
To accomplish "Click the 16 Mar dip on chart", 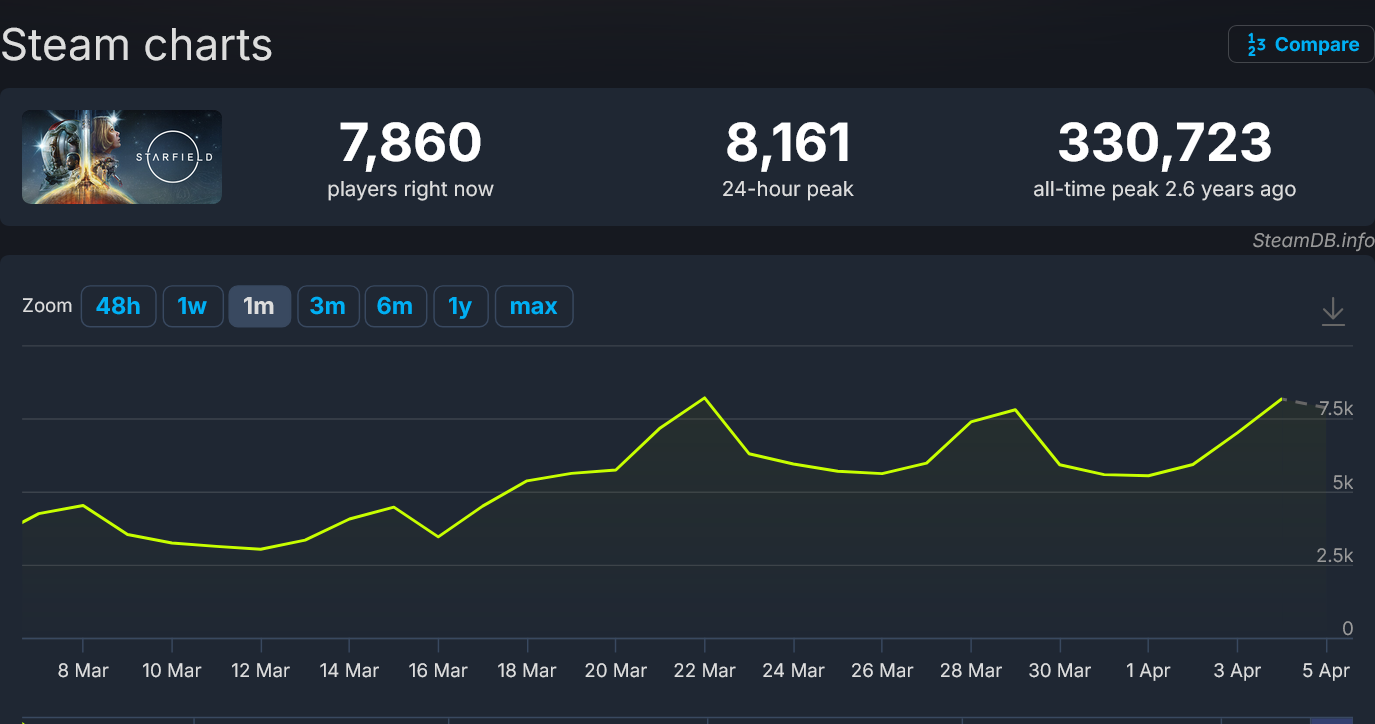I will click(x=438, y=537).
